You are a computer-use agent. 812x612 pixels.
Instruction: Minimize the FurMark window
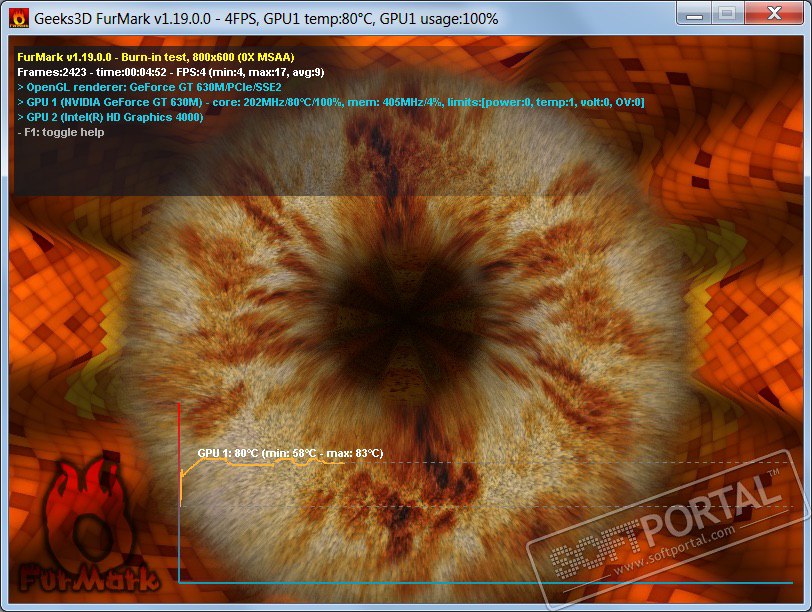point(694,14)
